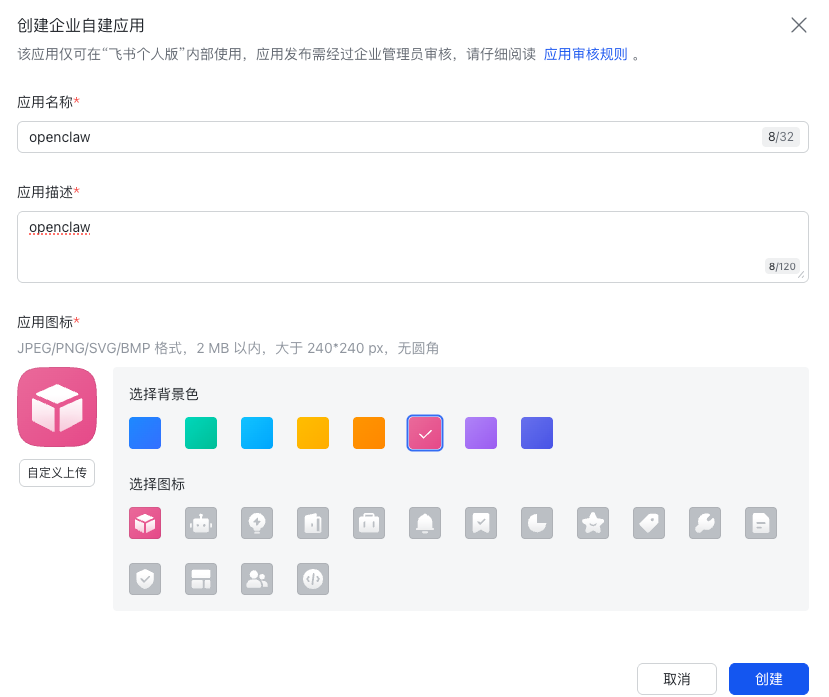Pick the orange background color

(369, 433)
